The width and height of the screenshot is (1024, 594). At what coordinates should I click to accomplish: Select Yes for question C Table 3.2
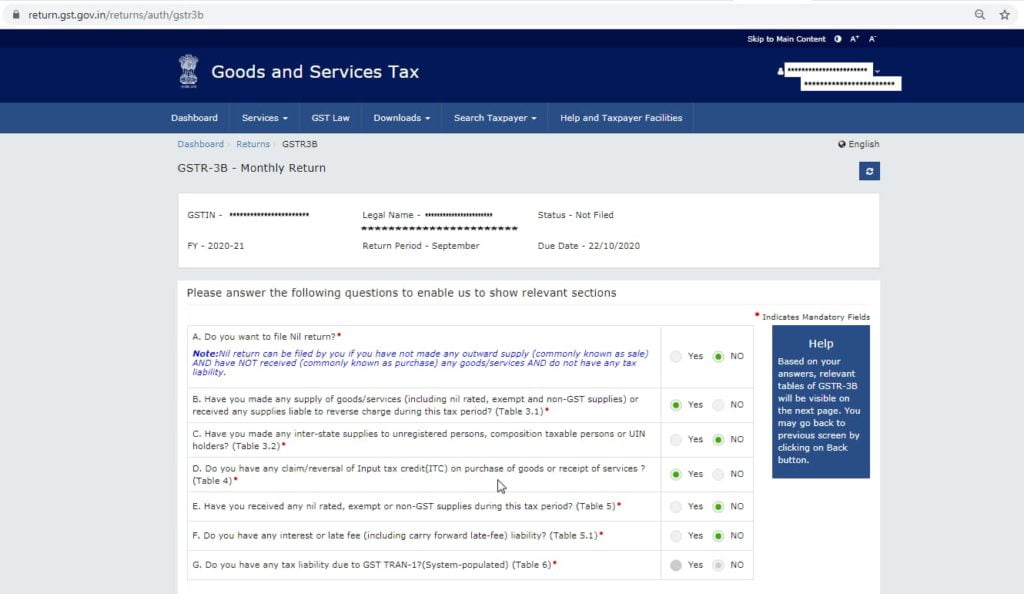click(x=676, y=440)
